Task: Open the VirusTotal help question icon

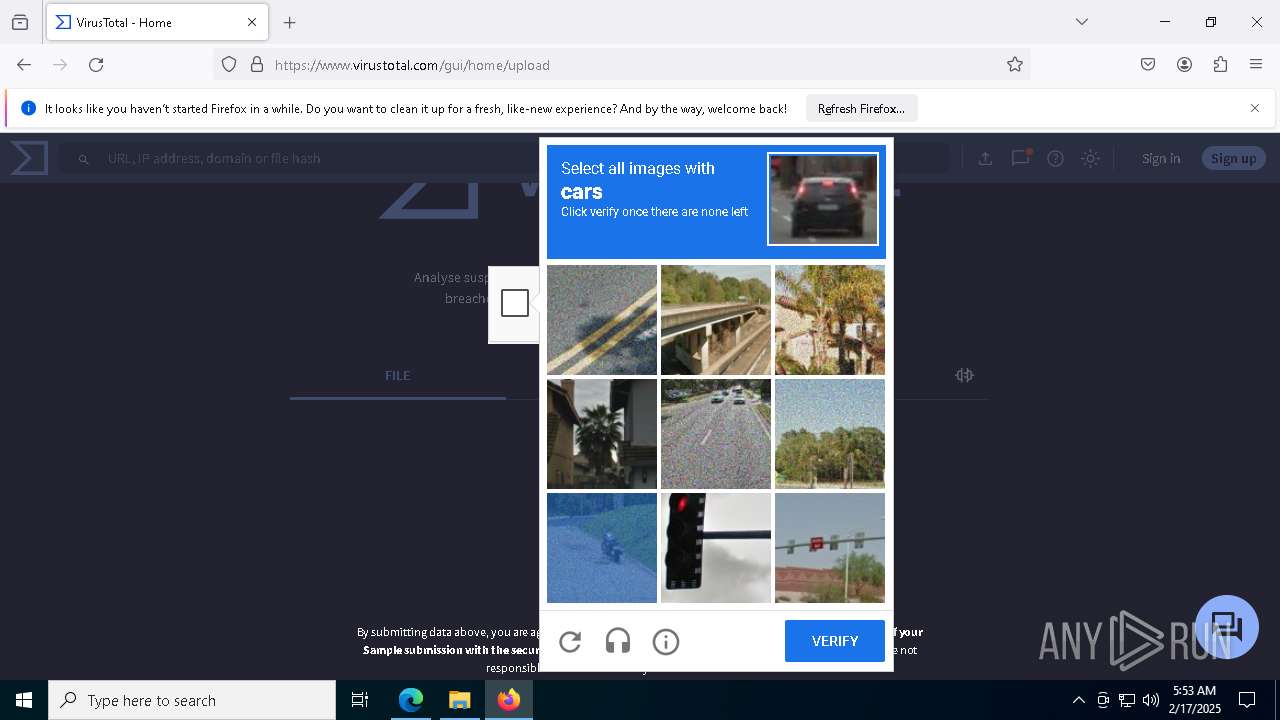Action: click(1055, 158)
